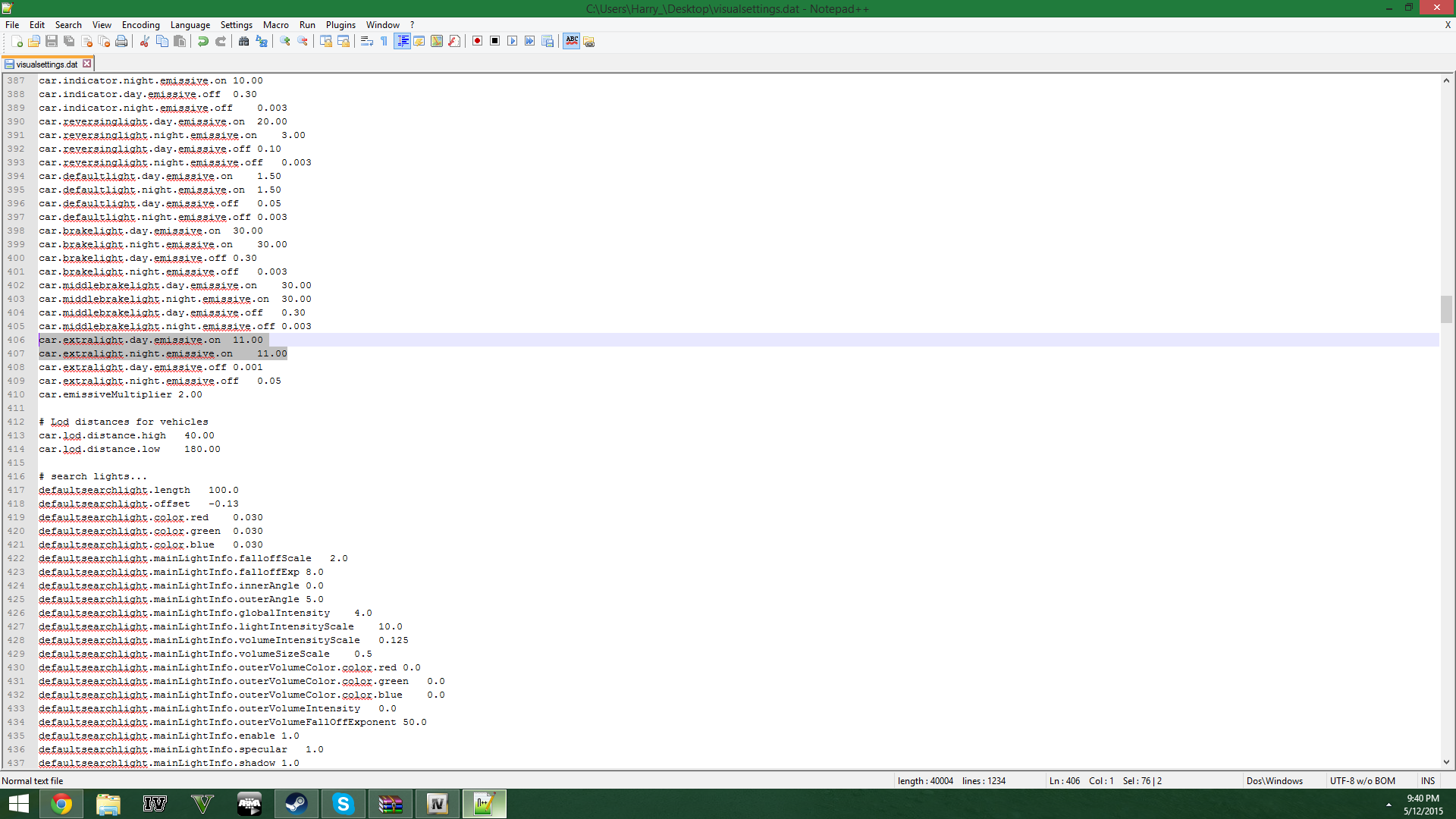Open the Plugins menu
The image size is (1456, 819).
(340, 24)
